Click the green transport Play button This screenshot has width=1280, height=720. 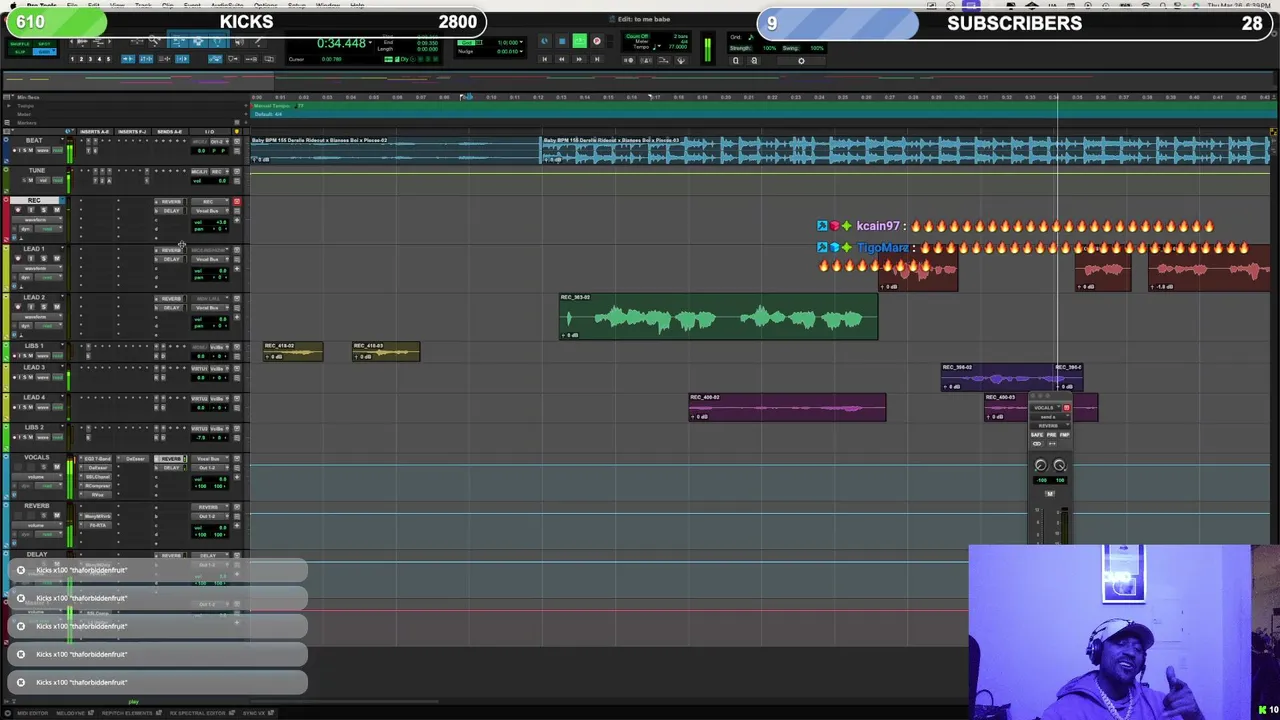click(579, 41)
